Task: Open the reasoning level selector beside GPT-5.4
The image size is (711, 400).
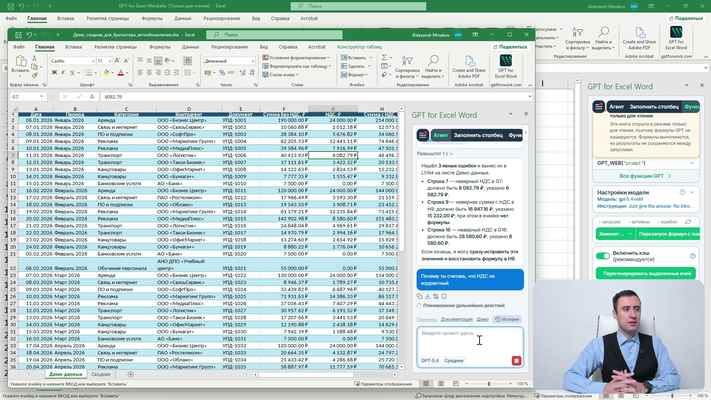Action: [x=453, y=361]
